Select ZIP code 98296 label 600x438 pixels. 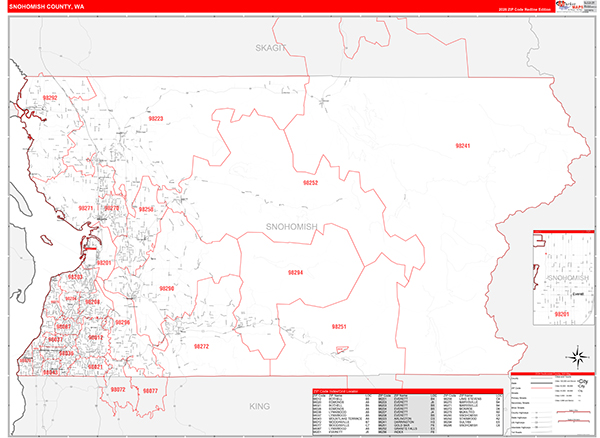122,322
